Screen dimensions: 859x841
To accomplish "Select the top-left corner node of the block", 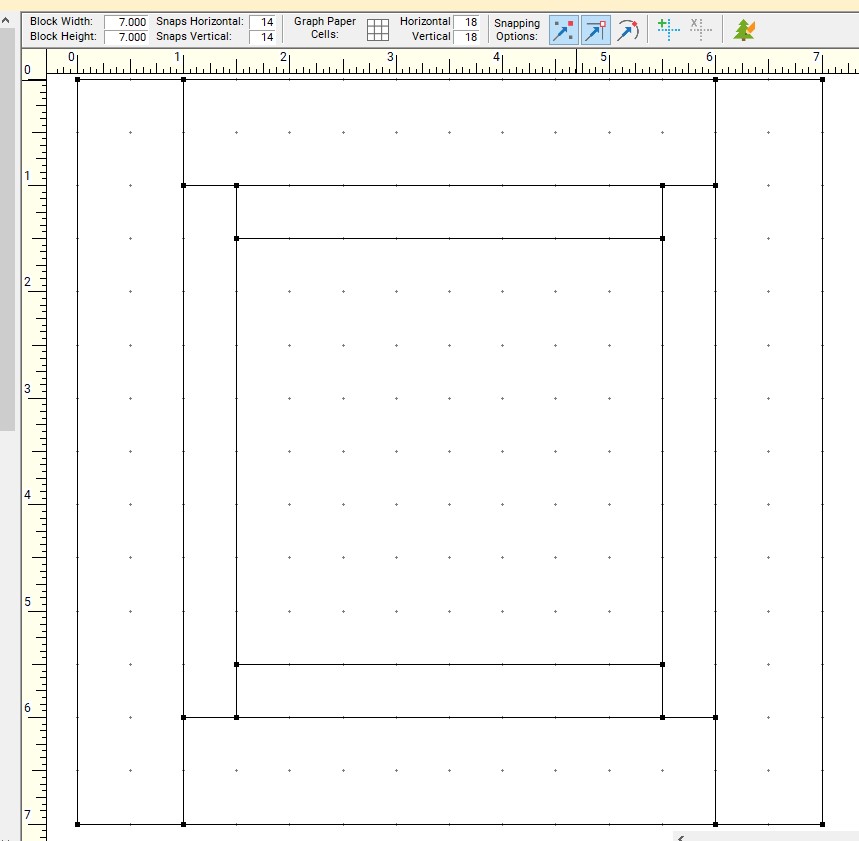I will point(77,80).
